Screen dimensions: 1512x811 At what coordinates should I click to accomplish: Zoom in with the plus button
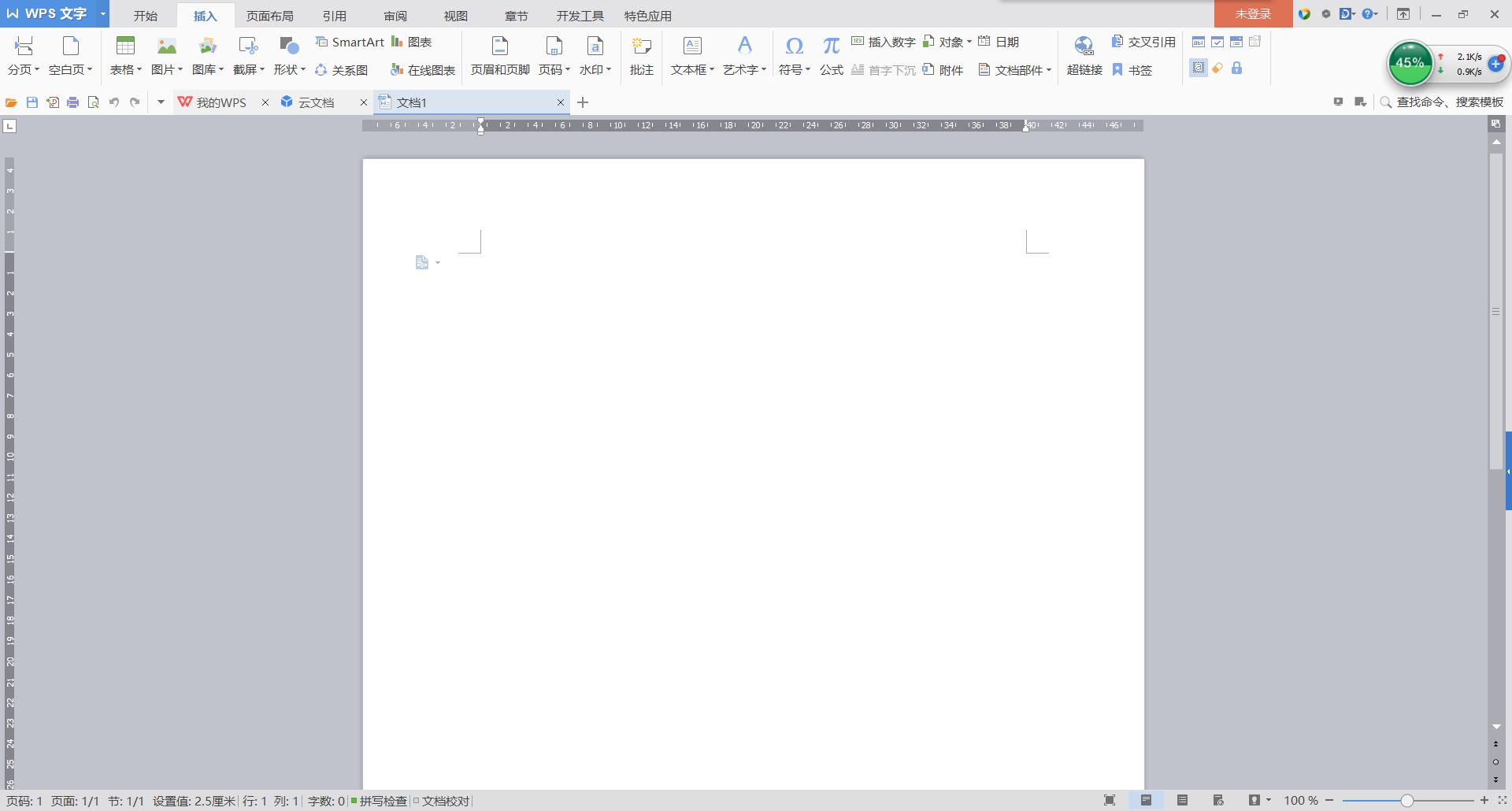1484,801
